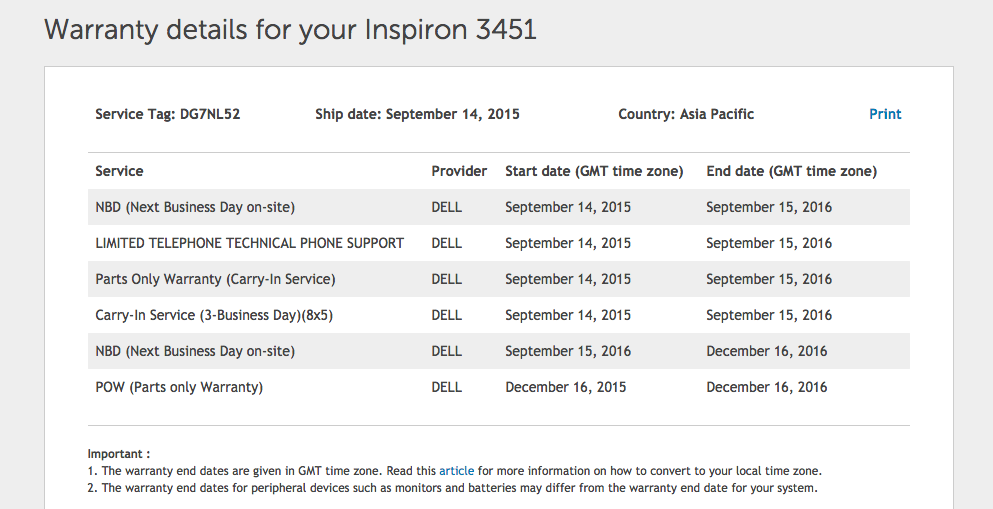Click the NBD row starting September 15, 2016
993x509 pixels.
tap(498, 351)
